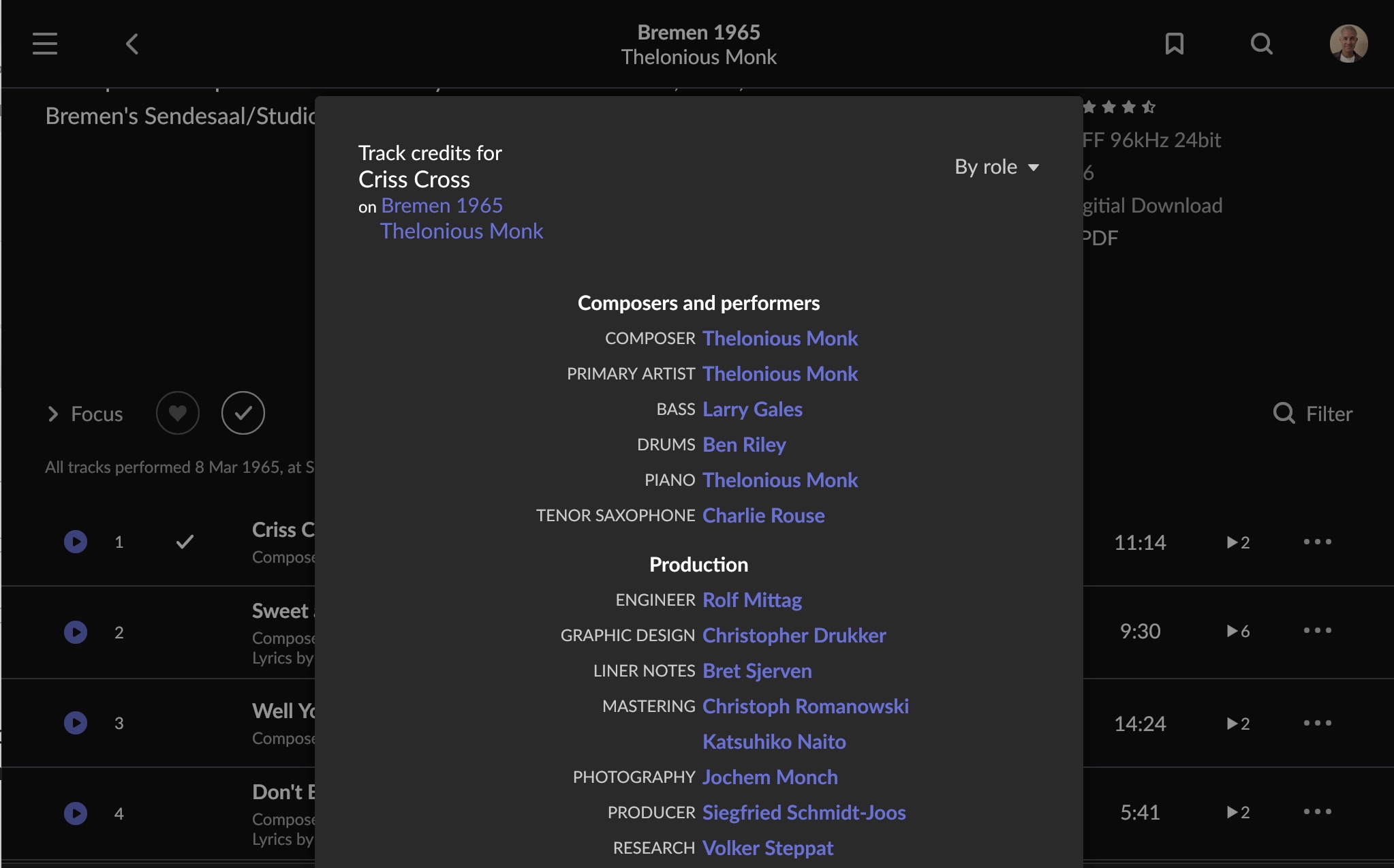Open the Charlie Rouse tenor saxophone credit

click(x=763, y=515)
